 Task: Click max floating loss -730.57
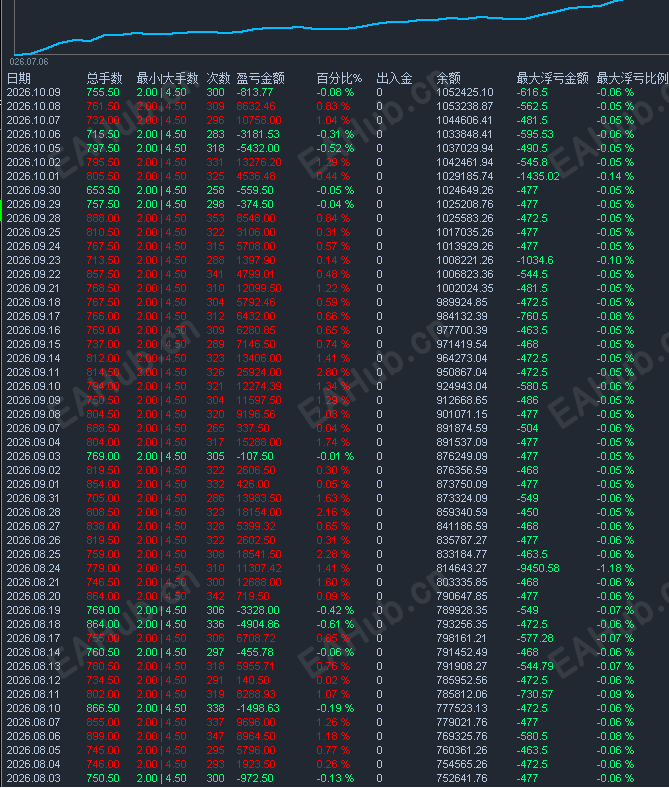tap(535, 695)
